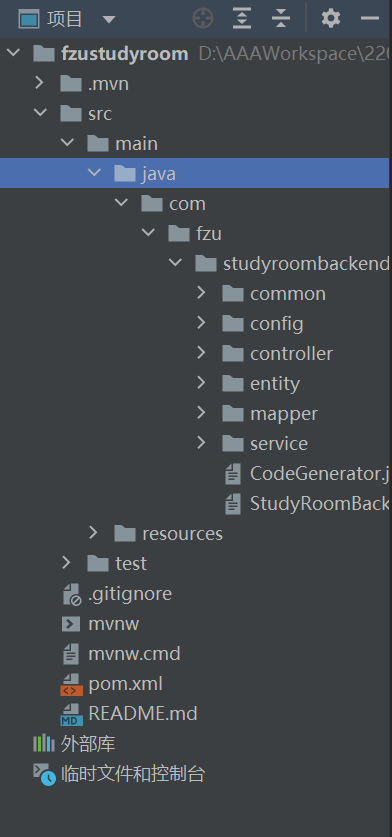Select the .gitignore file

click(x=116, y=594)
